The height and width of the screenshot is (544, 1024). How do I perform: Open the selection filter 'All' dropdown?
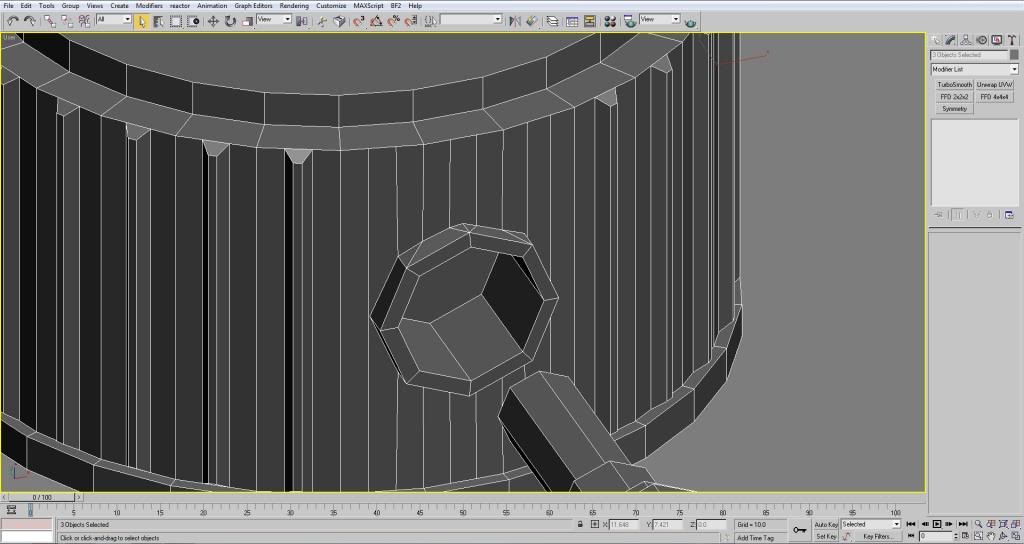pyautogui.click(x=114, y=20)
